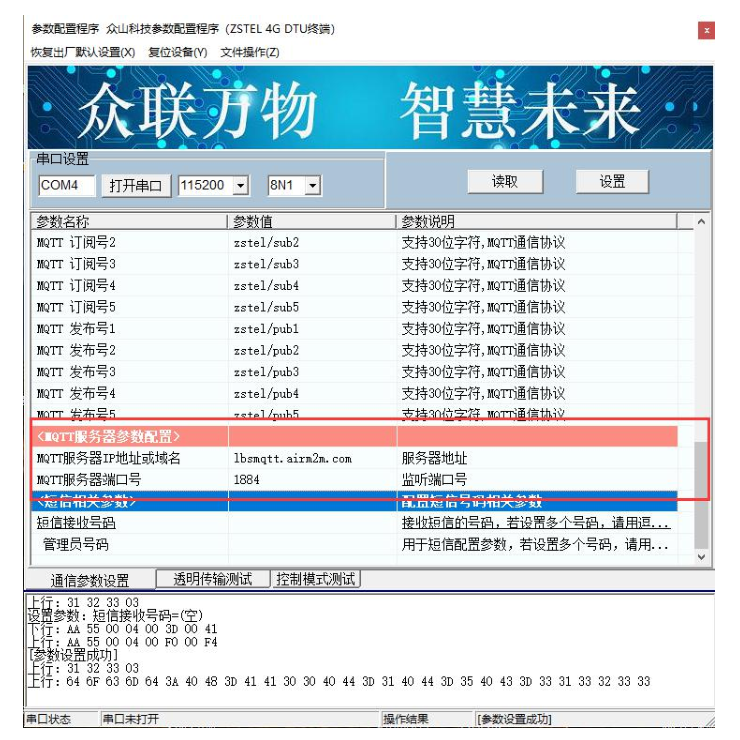740x740 pixels.
Task: Open the 恢复出厂默认设置(X) menu
Action: click(x=83, y=52)
